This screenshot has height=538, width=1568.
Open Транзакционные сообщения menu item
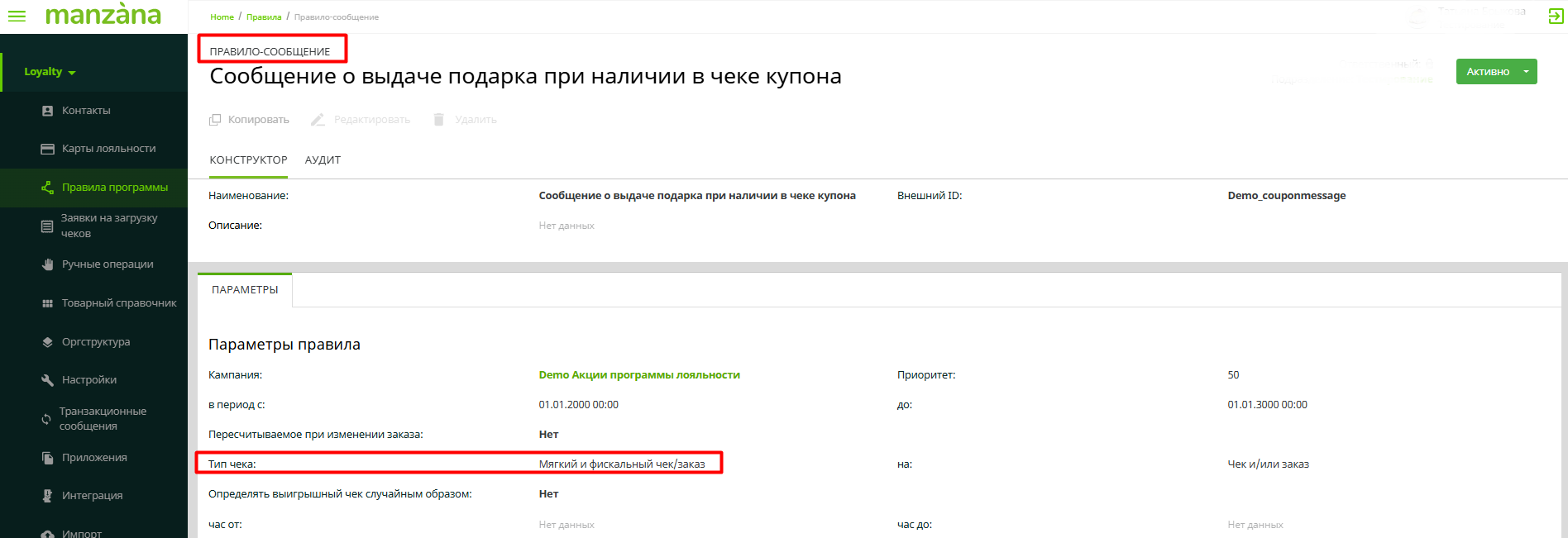[x=103, y=418]
